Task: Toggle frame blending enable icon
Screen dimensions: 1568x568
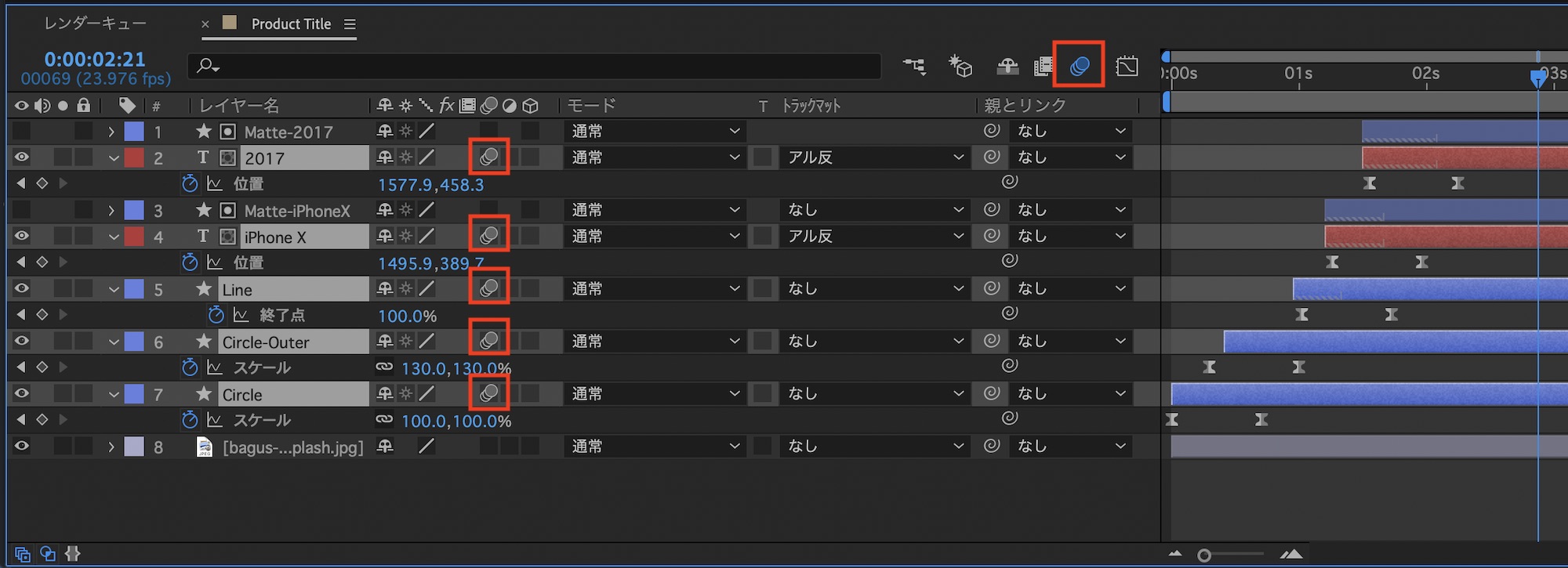Action: click(1043, 67)
